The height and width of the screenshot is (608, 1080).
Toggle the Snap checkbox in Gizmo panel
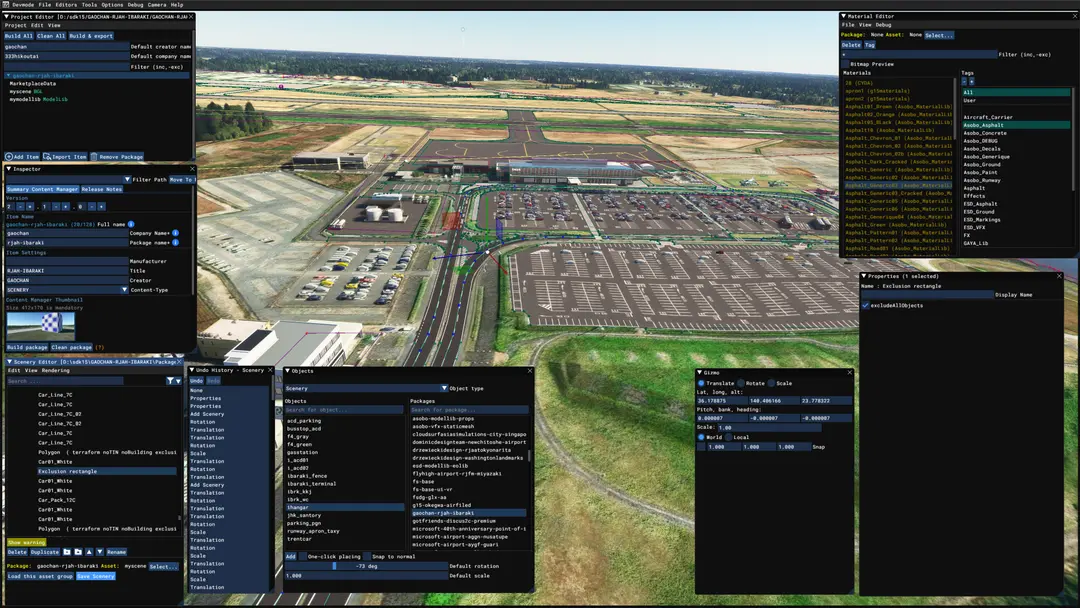pyautogui.click(x=701, y=447)
